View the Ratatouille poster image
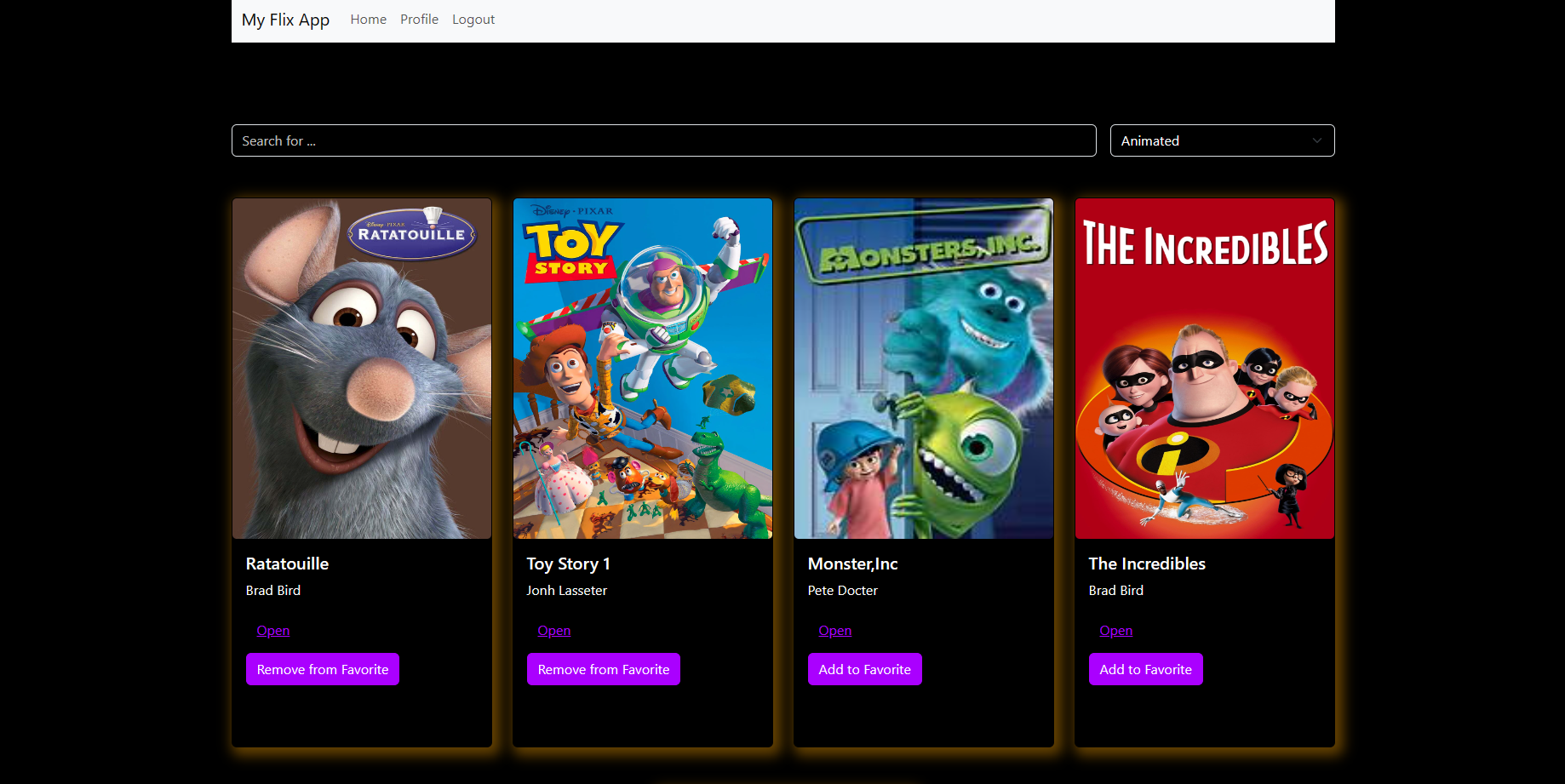 click(x=361, y=368)
